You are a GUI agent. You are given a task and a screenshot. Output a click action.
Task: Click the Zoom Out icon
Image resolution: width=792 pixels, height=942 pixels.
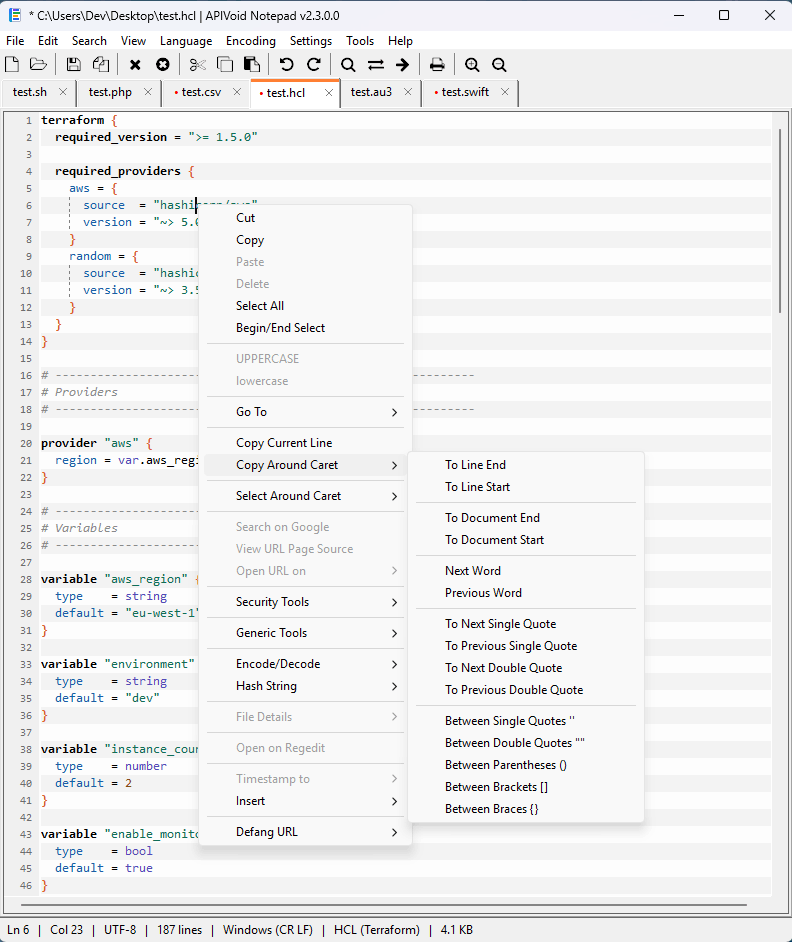[499, 64]
